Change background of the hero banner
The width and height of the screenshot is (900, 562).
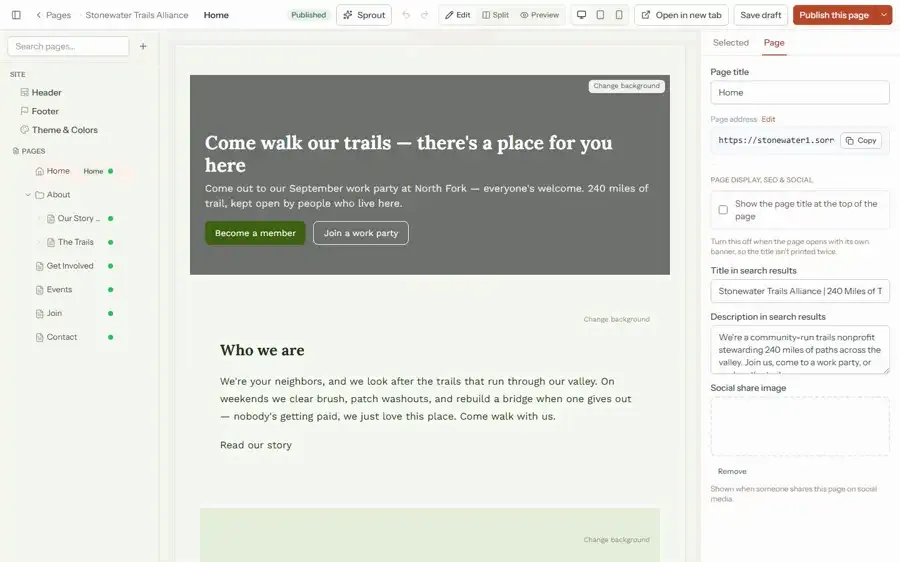point(626,86)
